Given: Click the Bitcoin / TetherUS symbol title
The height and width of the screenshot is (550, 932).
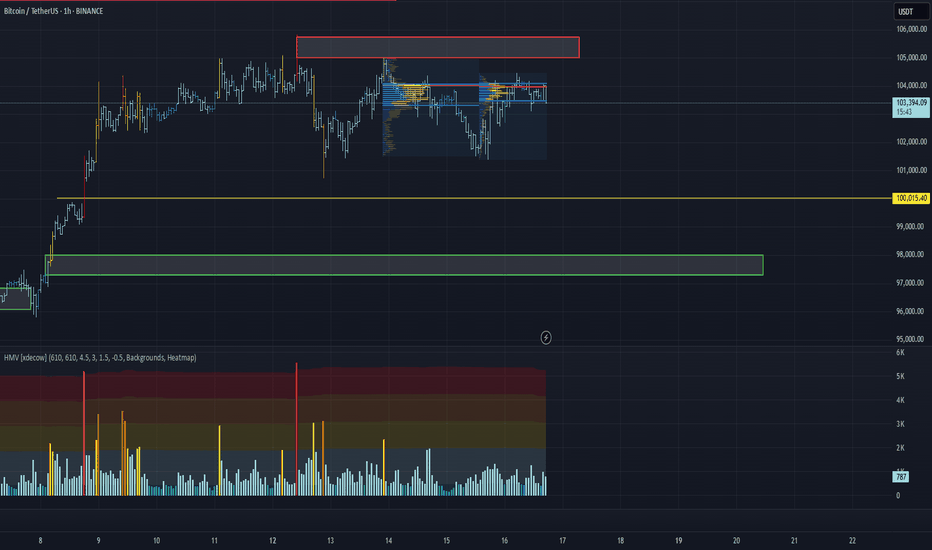Looking at the screenshot, I should 53,11.
